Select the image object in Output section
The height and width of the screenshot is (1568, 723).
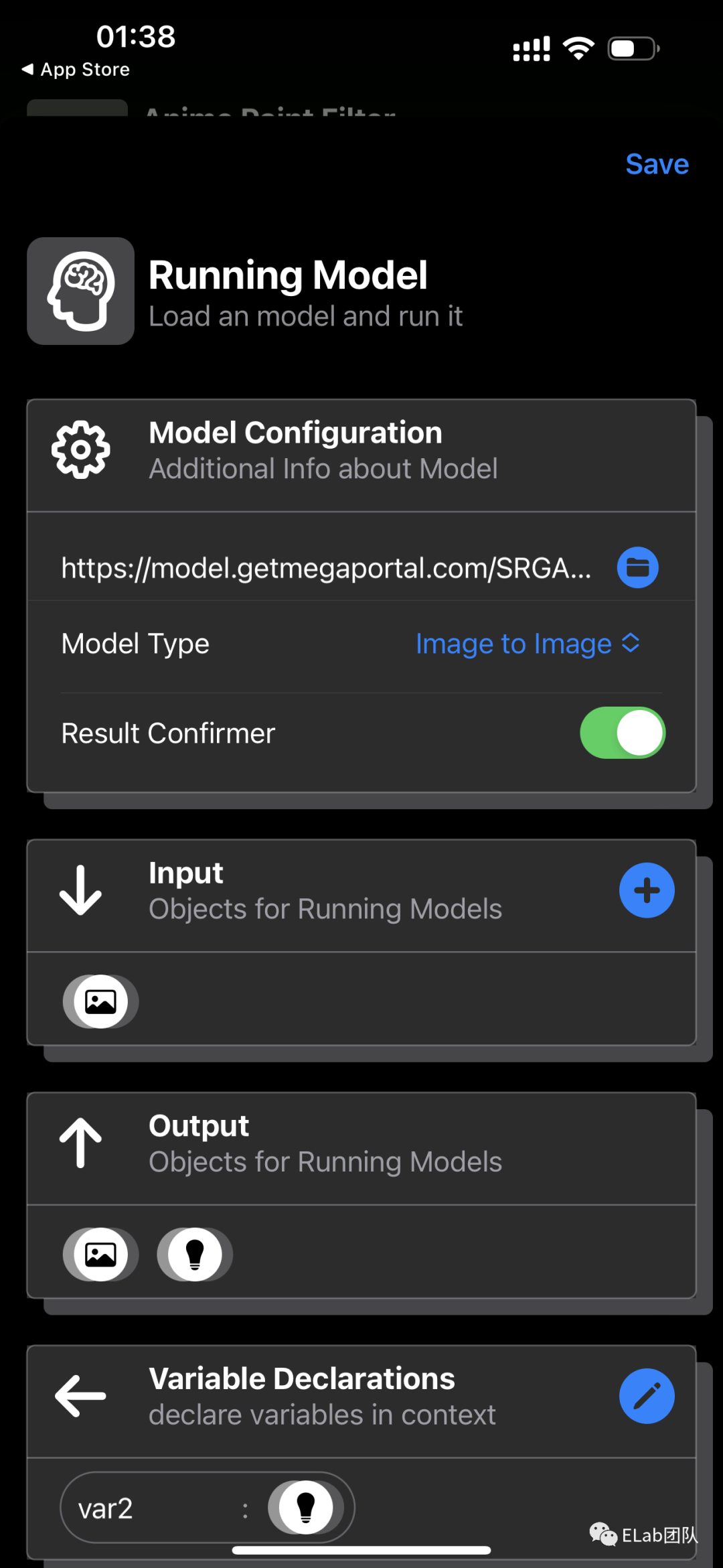point(100,1254)
